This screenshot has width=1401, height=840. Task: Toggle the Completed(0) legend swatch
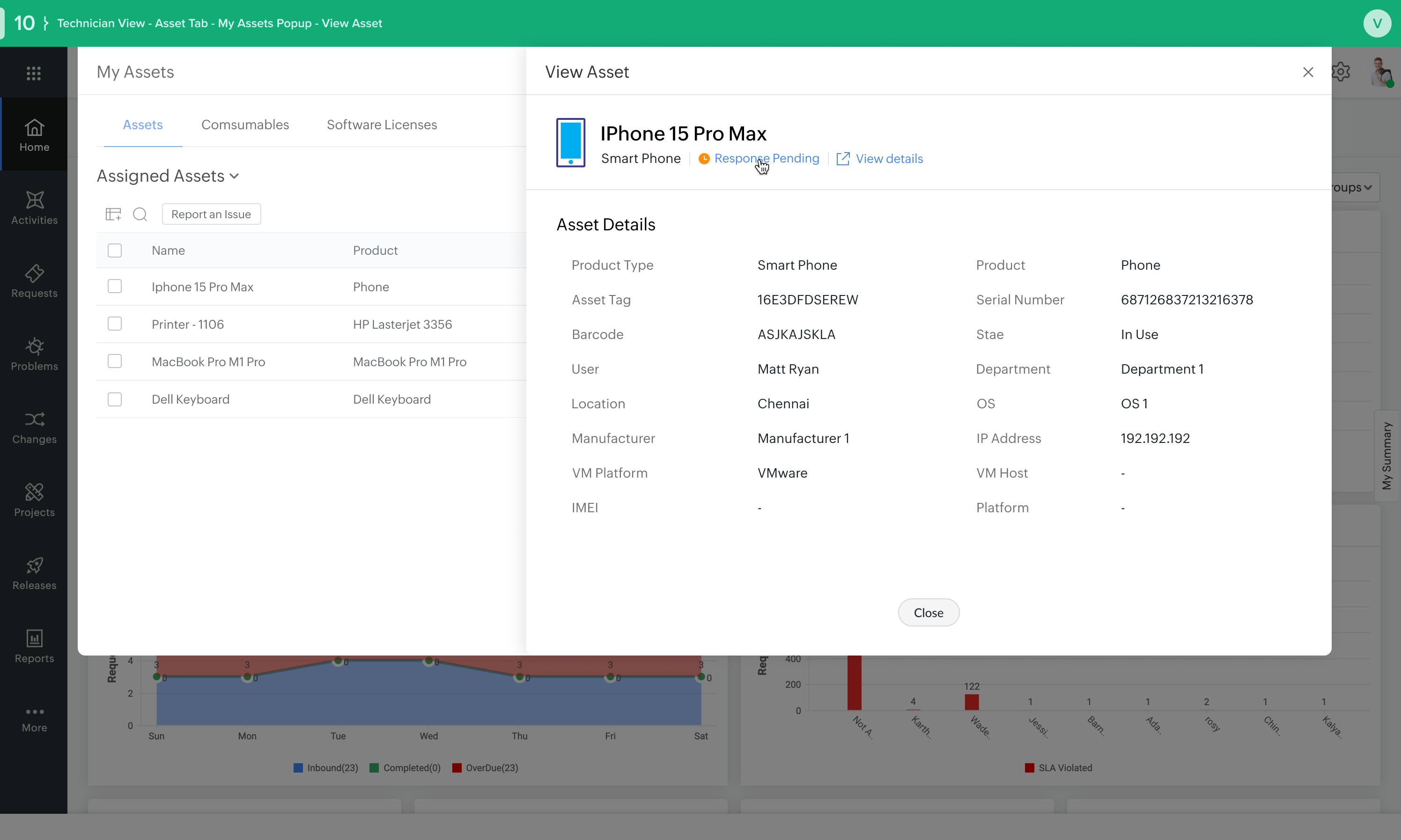point(374,767)
